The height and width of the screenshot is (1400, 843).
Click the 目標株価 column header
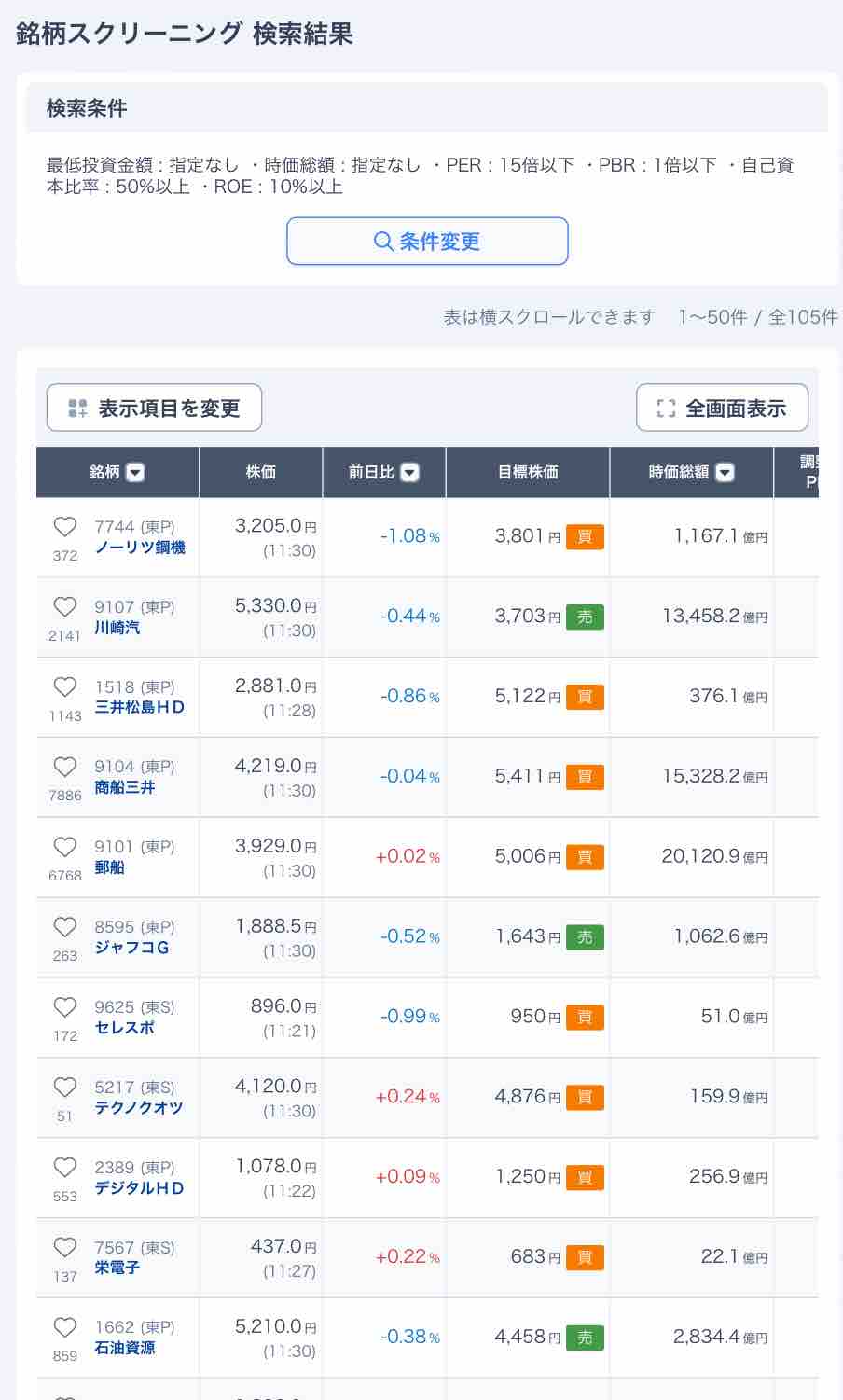[528, 473]
